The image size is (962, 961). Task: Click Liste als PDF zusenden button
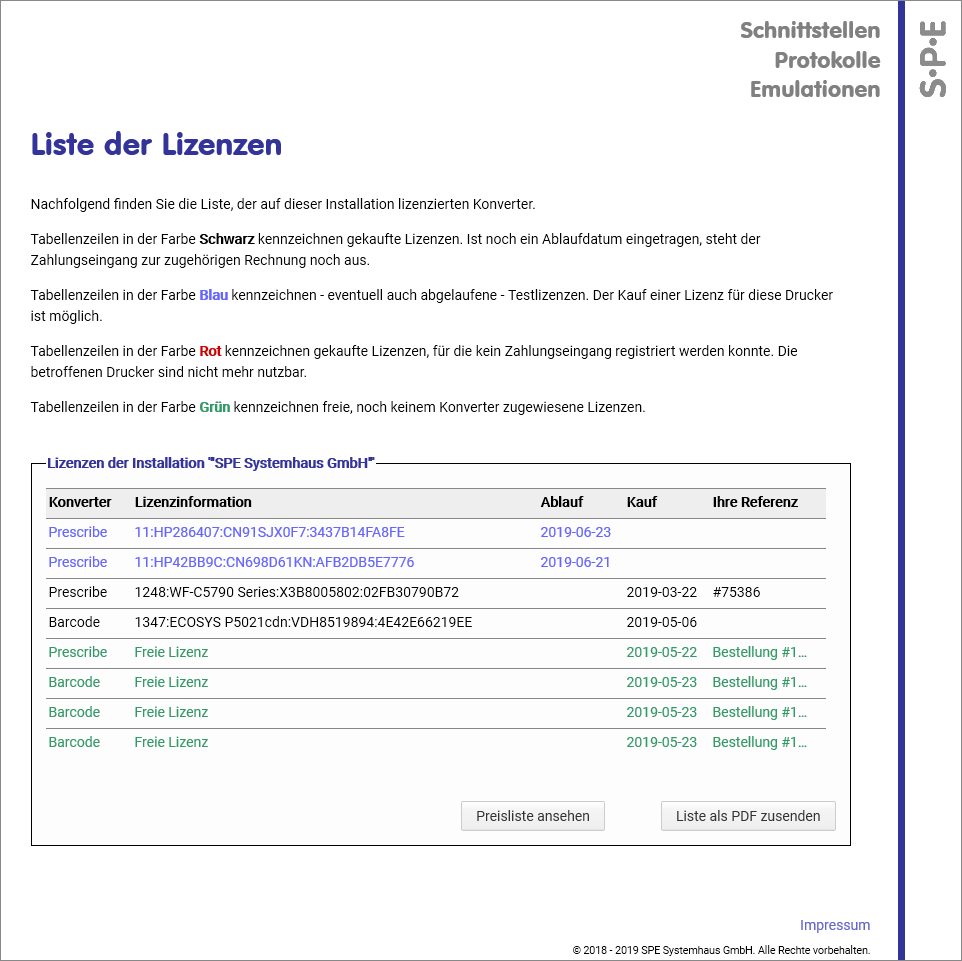[747, 816]
